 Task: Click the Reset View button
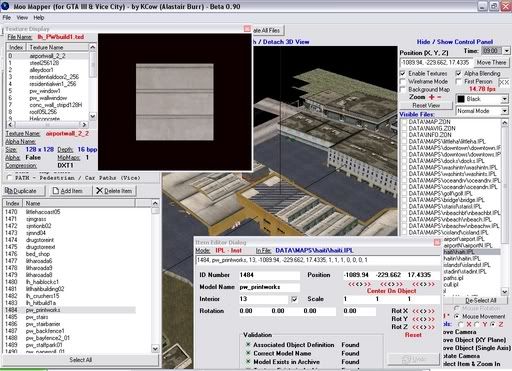[x=426, y=106]
